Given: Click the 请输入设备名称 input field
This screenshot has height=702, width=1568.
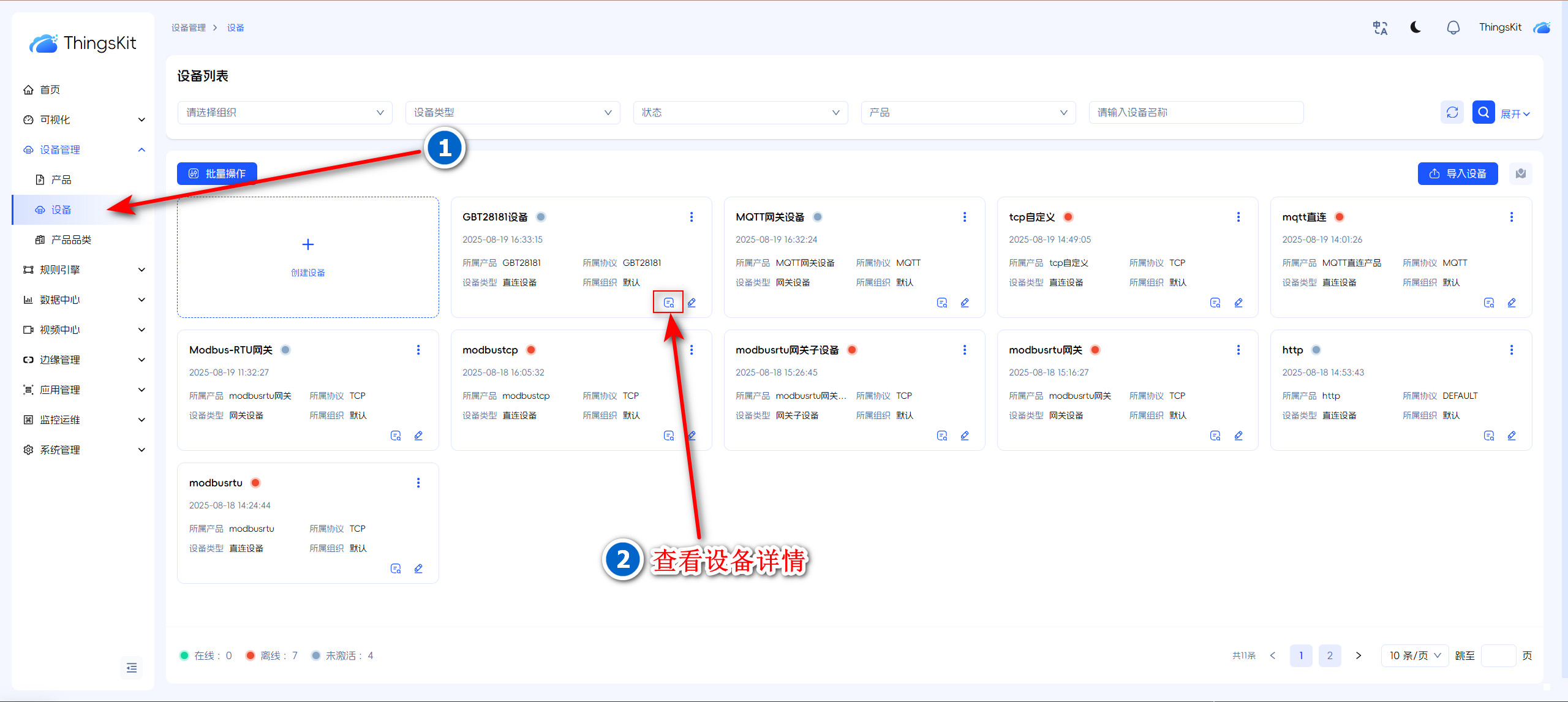Looking at the screenshot, I should coord(1195,113).
